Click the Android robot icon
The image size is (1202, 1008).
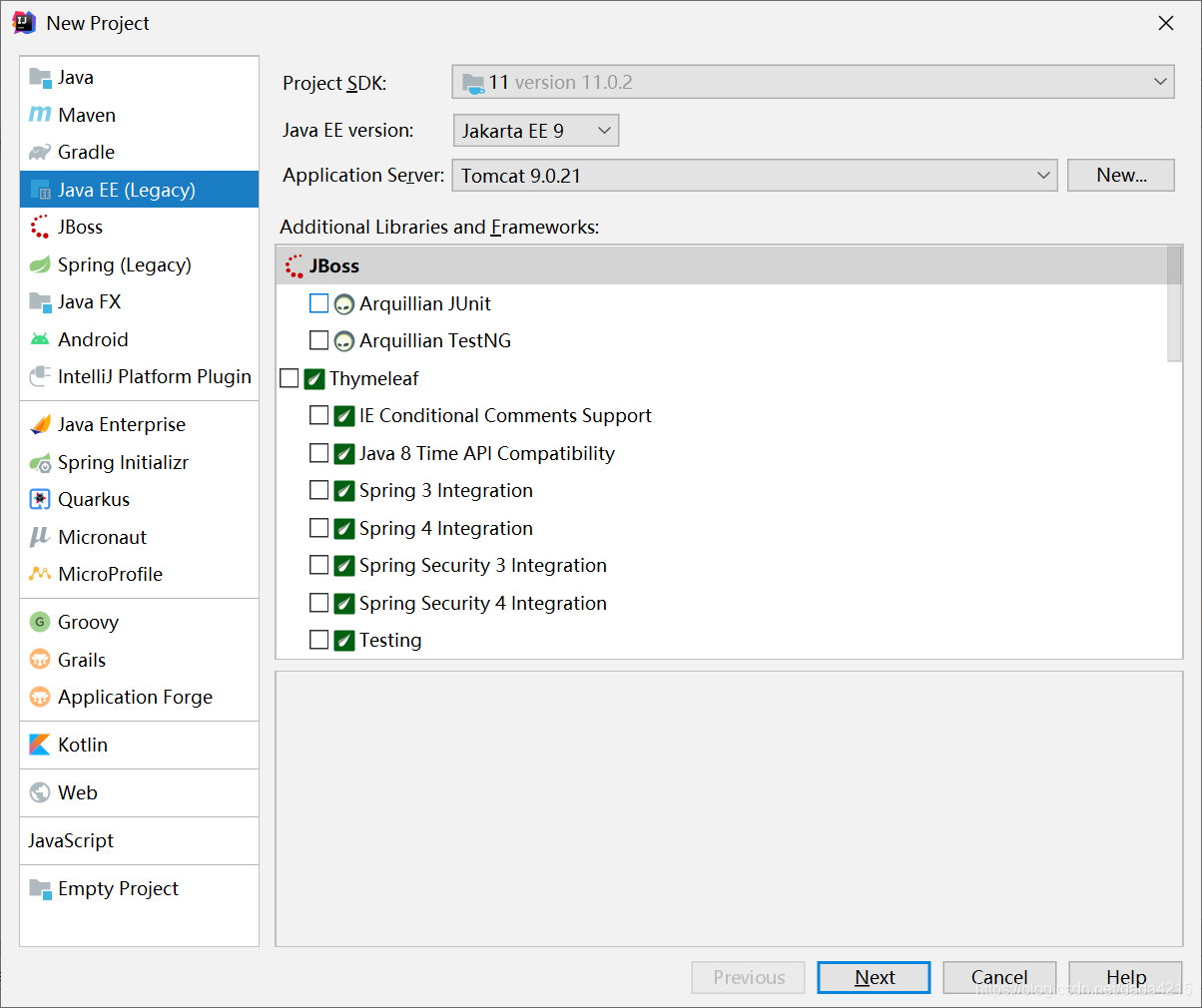point(40,339)
